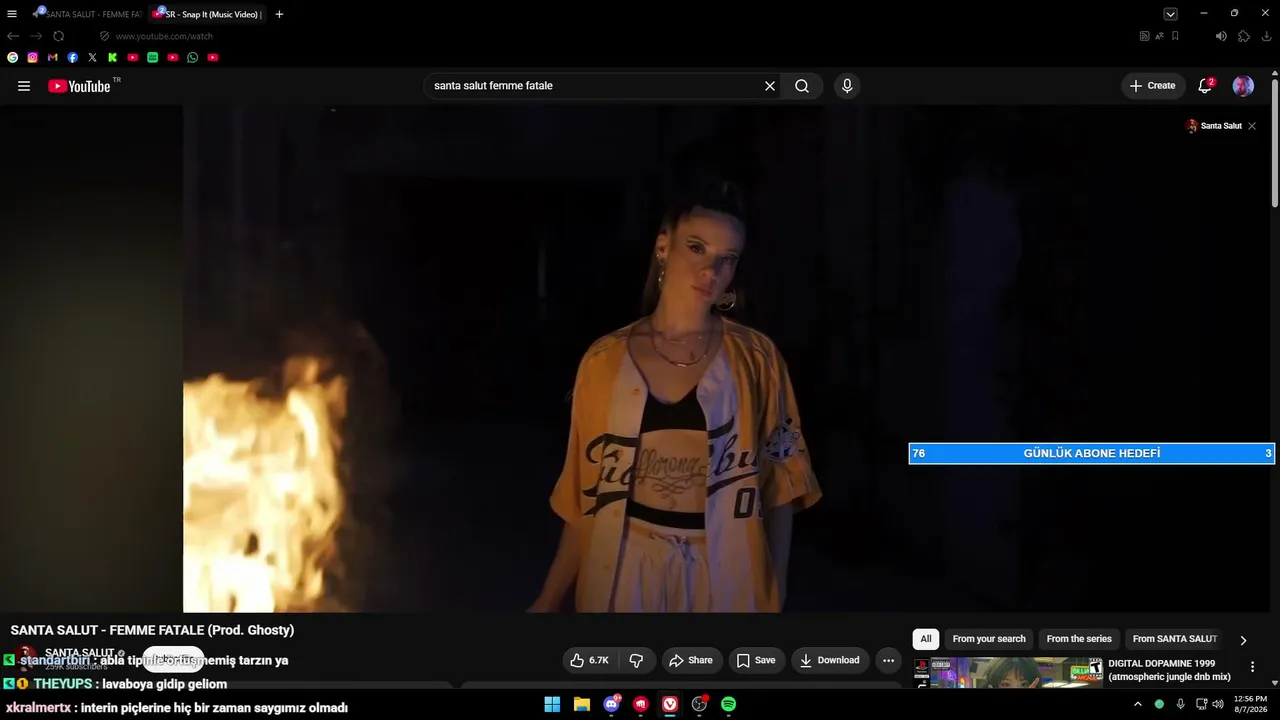Open the tab list dropdown arrow
Viewport: 1280px width, 720px height.
pos(1170,14)
